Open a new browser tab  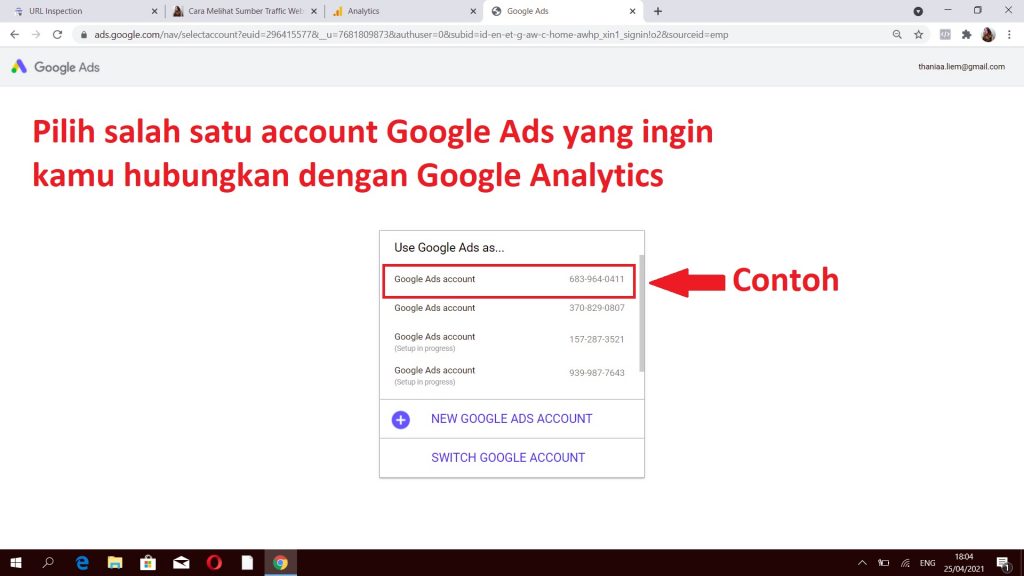coord(658,11)
